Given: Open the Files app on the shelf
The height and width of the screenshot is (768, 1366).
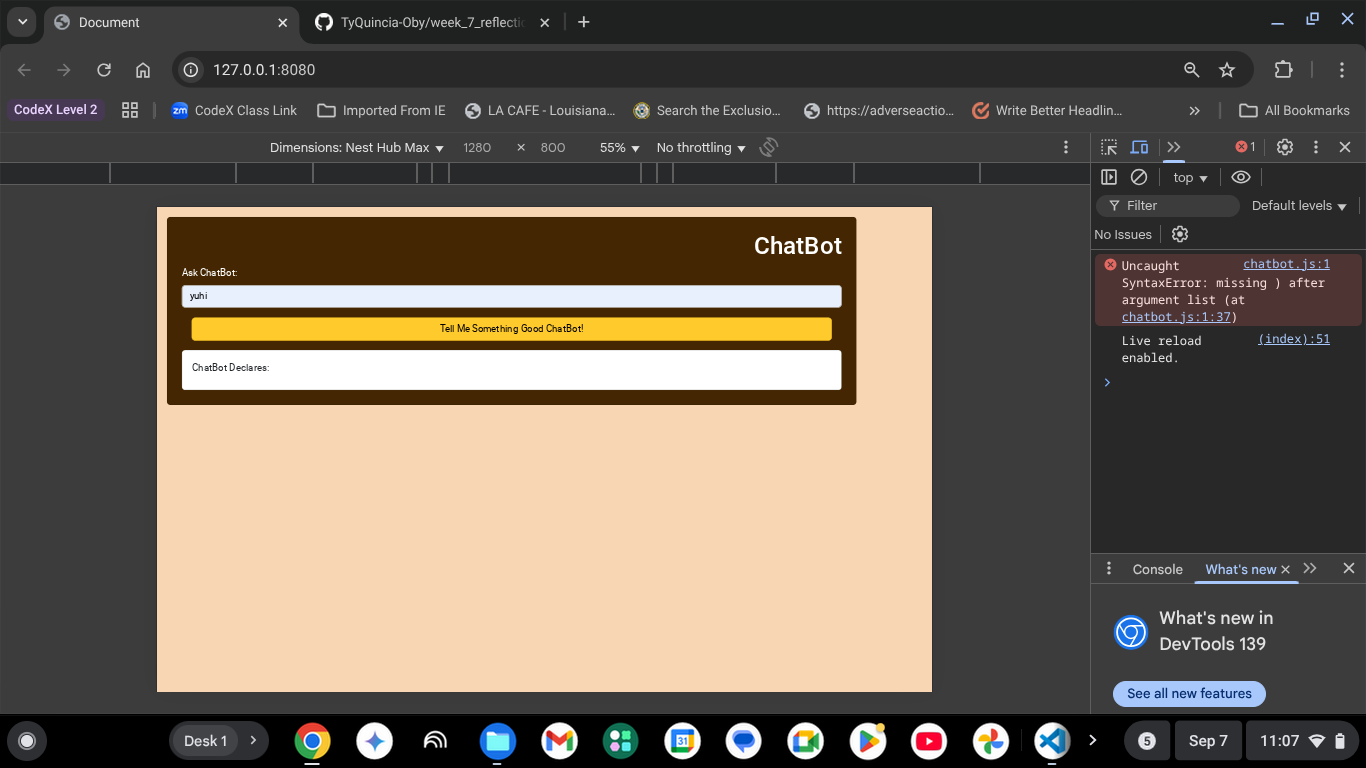Looking at the screenshot, I should click(x=497, y=741).
